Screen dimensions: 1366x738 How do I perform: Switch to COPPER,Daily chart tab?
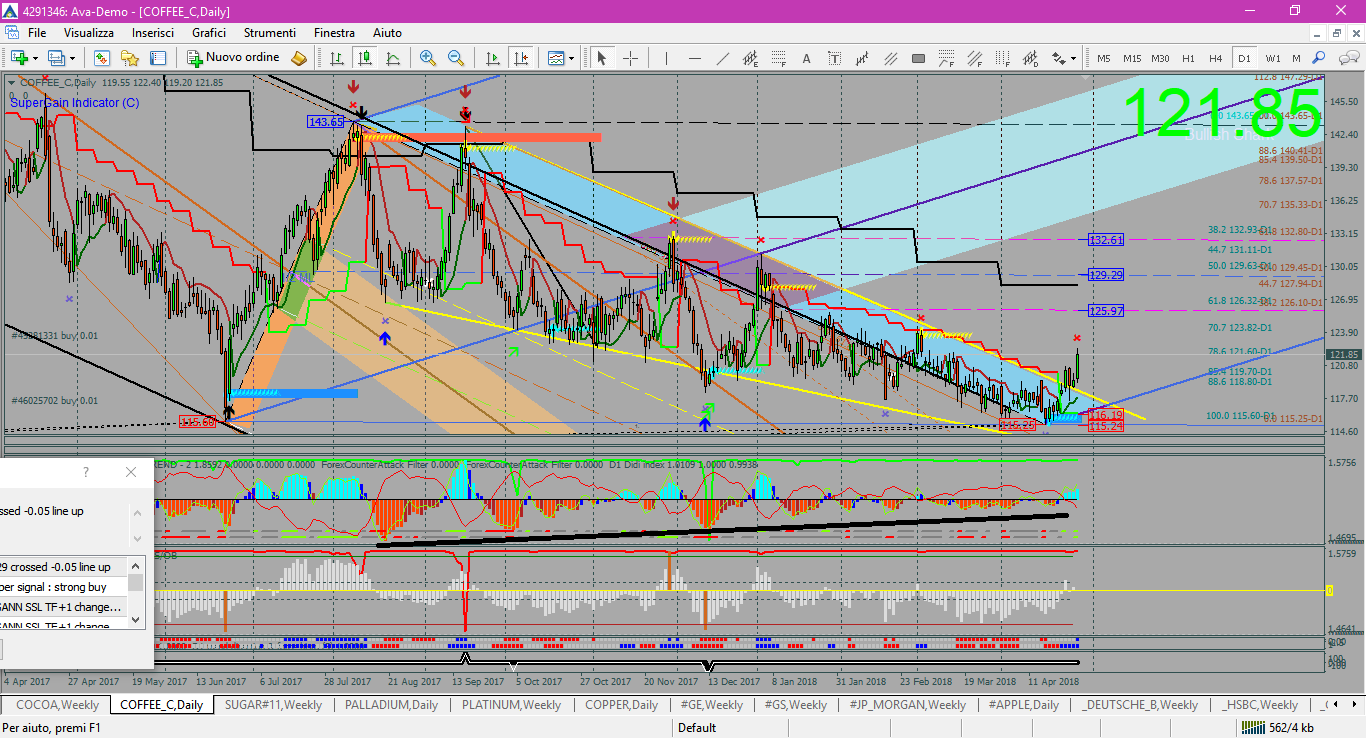[x=622, y=705]
